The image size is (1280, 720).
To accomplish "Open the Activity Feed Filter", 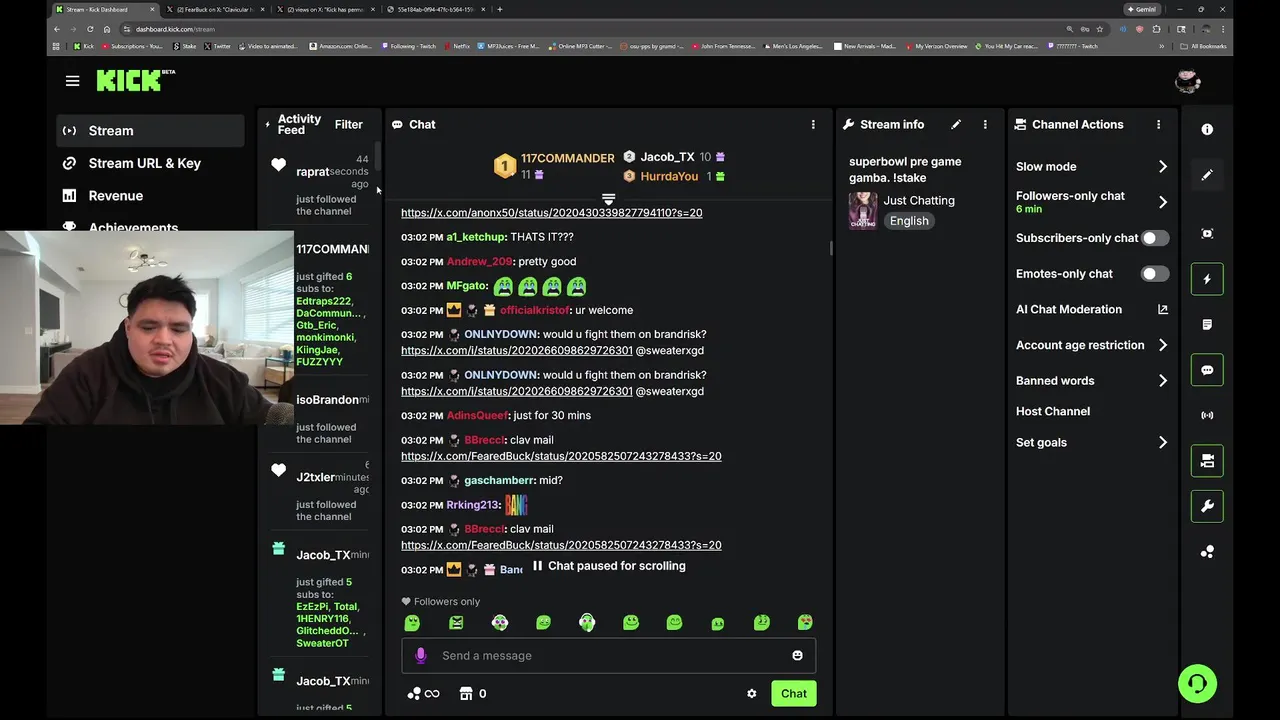I will 348,125.
